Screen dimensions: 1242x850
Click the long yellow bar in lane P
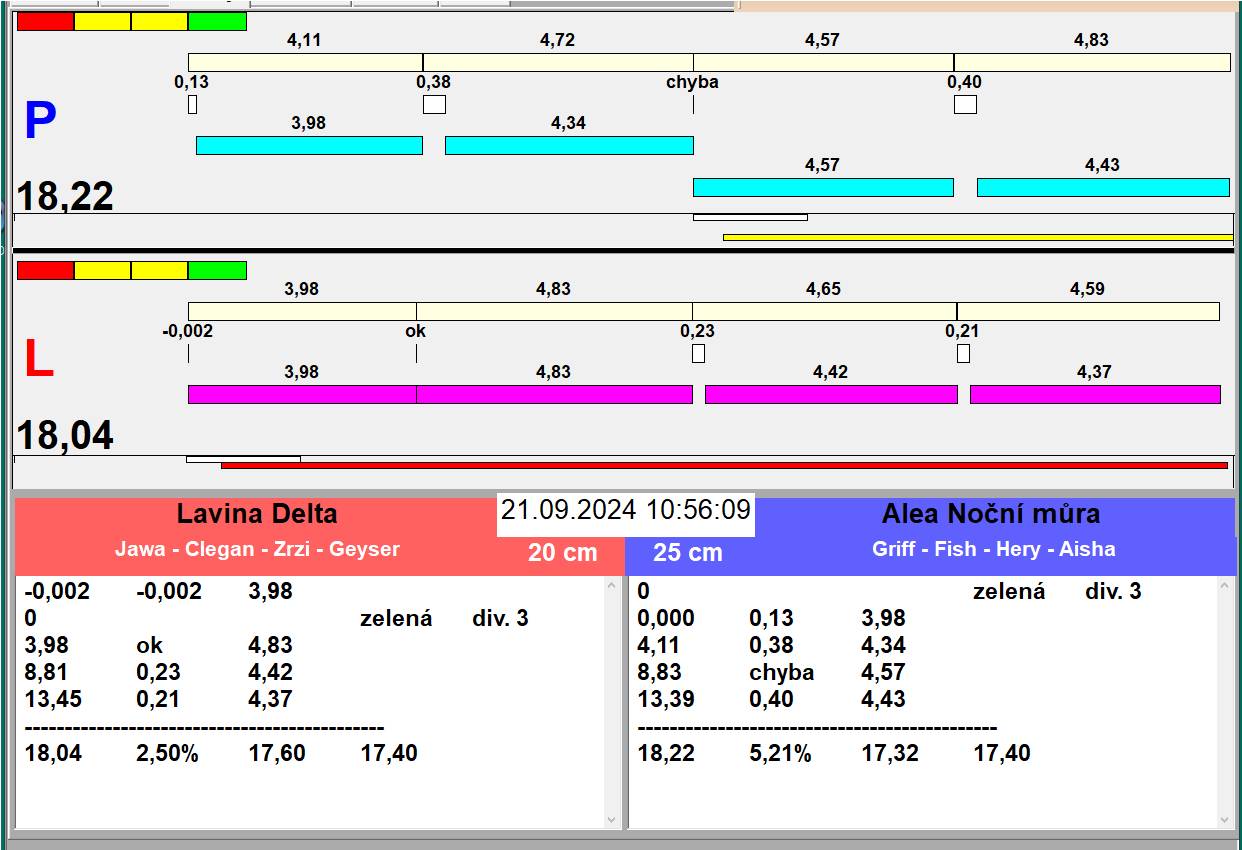coord(977,237)
